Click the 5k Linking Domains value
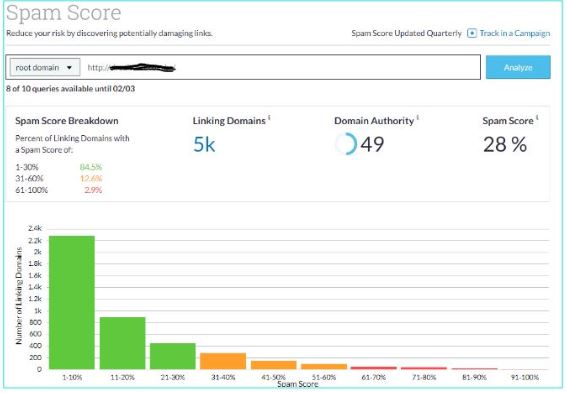 tap(204, 145)
